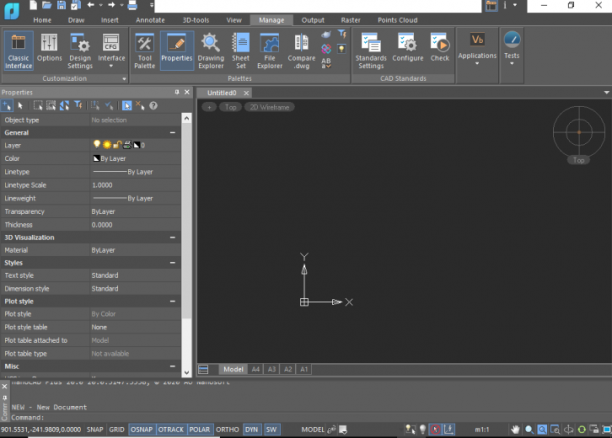Toggle SW in status bar

(271, 429)
